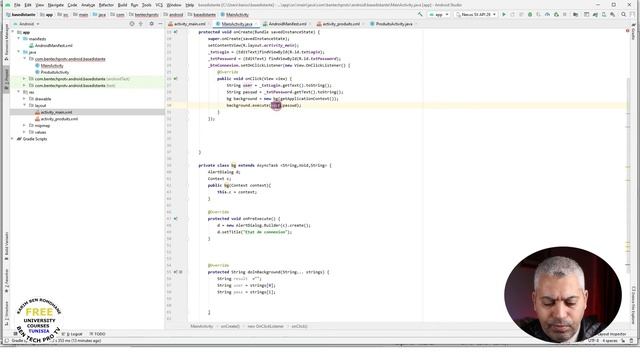The height and width of the screenshot is (360, 640).
Task: Click the Scroll from Source target icon
Action: (132, 24)
